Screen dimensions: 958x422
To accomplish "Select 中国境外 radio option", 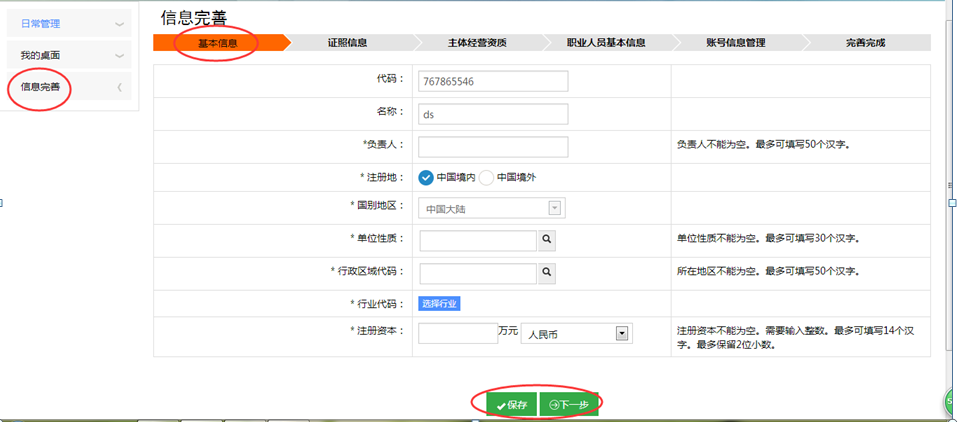I will pos(487,177).
